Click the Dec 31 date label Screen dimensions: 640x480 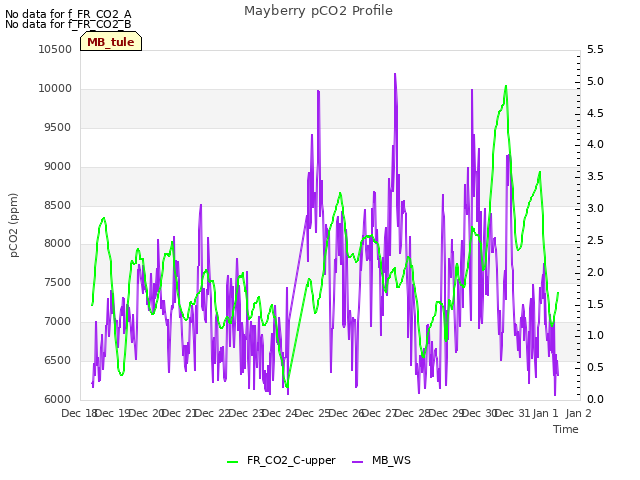point(513,413)
